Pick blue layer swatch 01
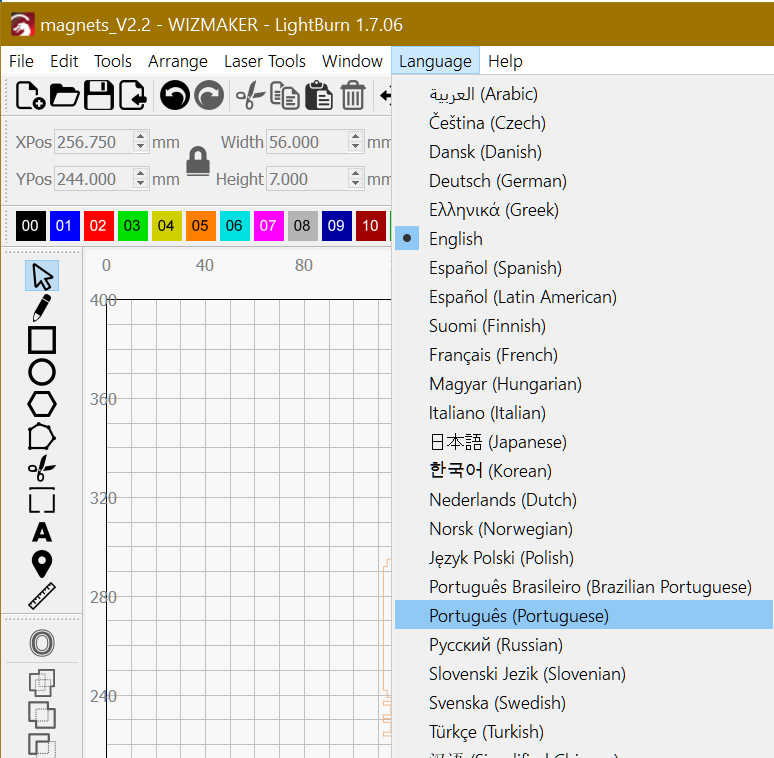Screen dimensions: 774x758 (65, 226)
